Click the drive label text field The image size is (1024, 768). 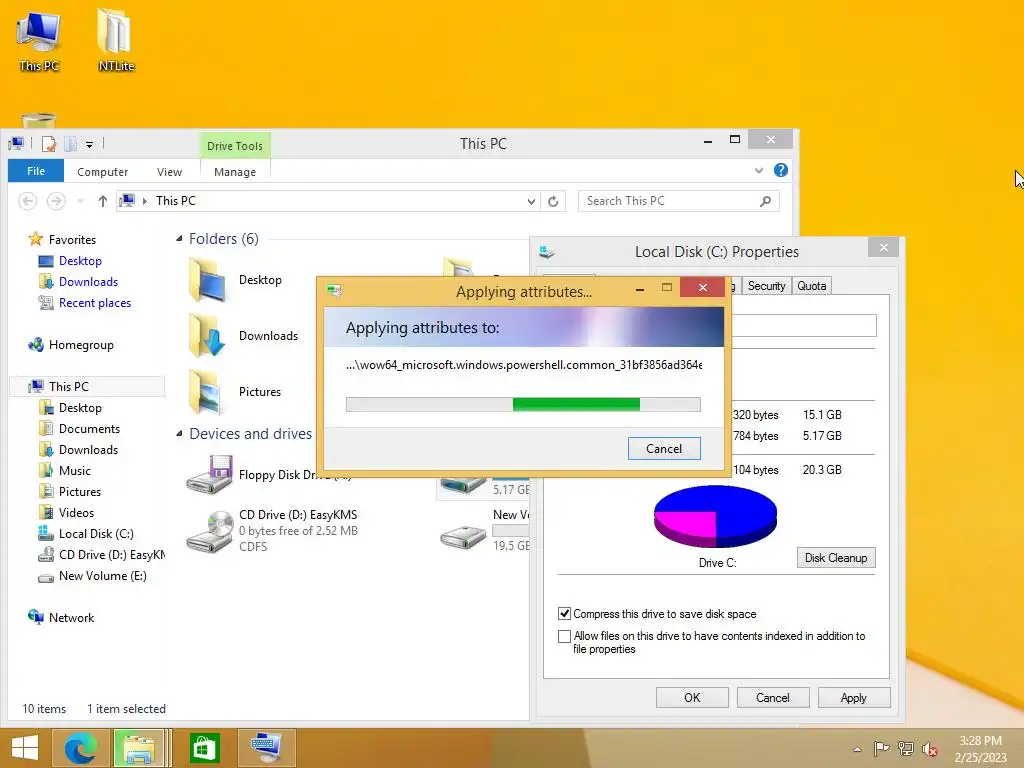803,325
